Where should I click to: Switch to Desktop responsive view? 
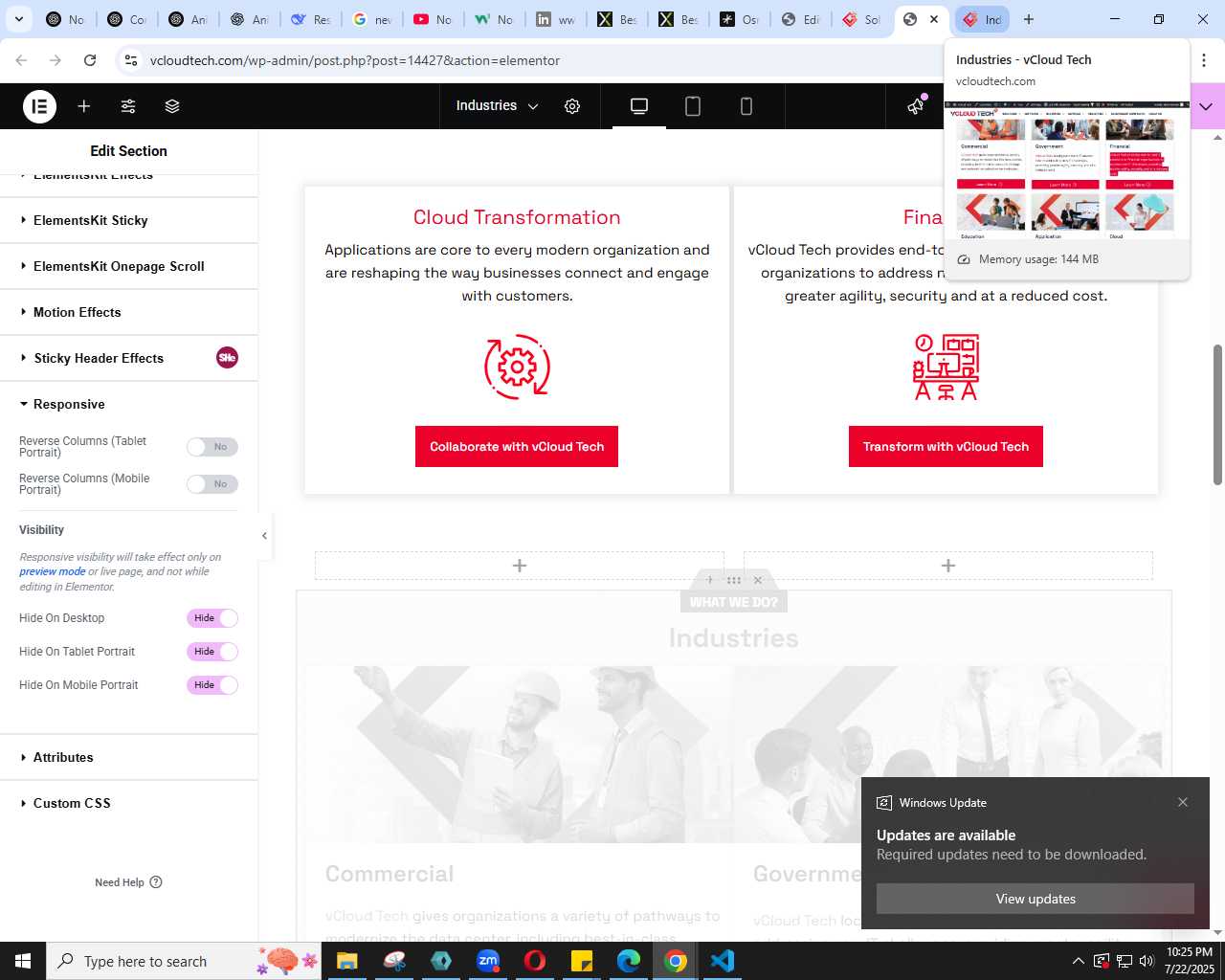[639, 106]
